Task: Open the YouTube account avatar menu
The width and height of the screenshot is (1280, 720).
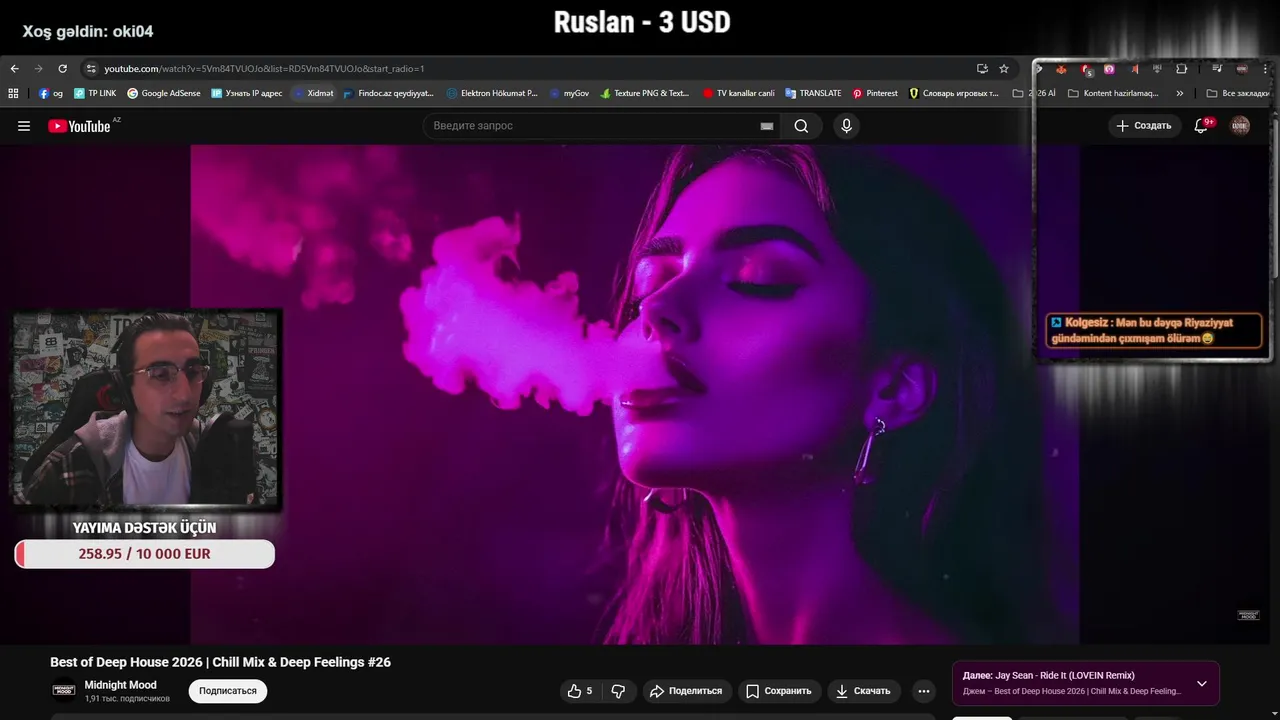Action: coord(1240,126)
